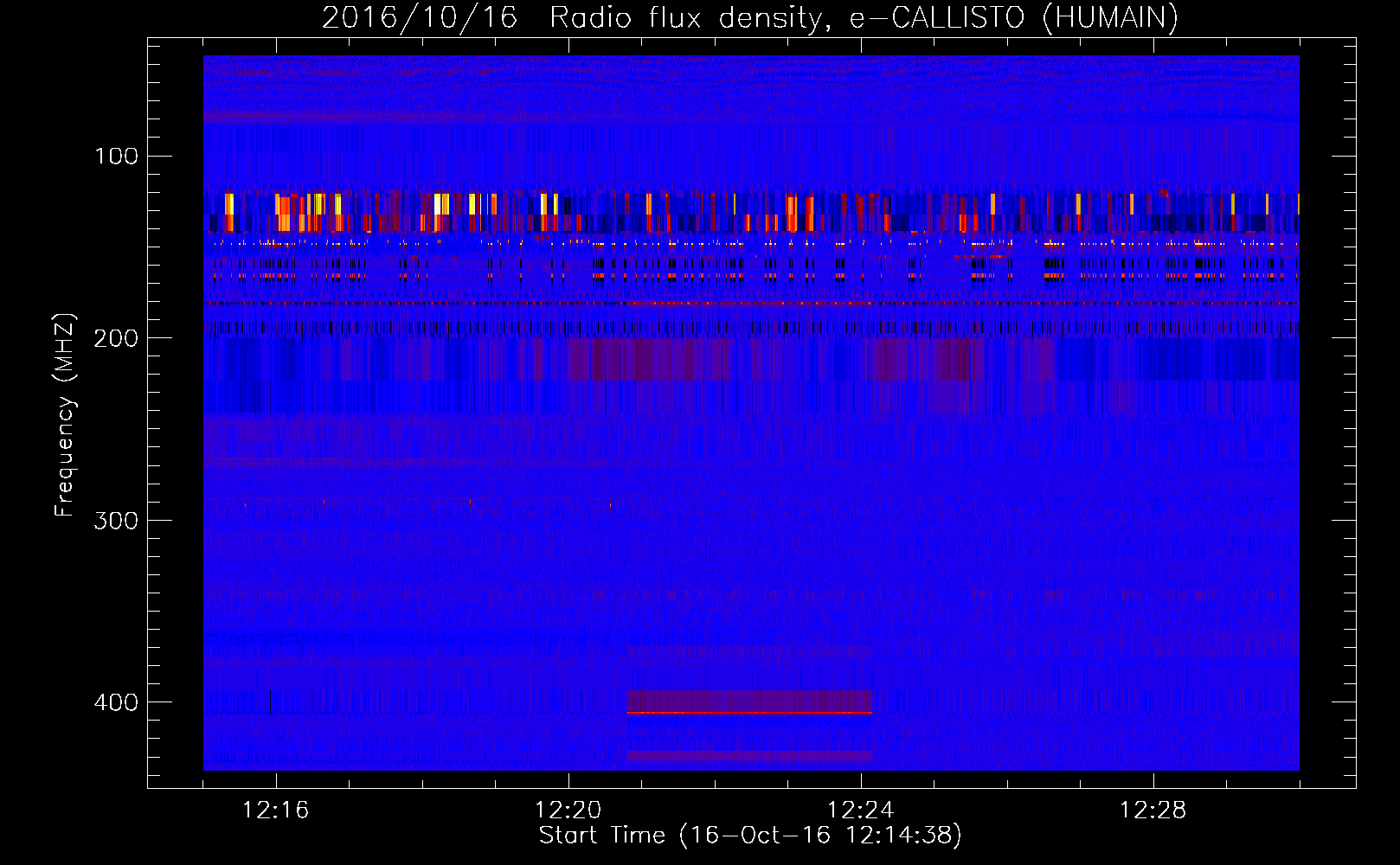The width and height of the screenshot is (1400, 865).
Task: Click the bright red emission line near 400 MHz
Action: [x=749, y=713]
